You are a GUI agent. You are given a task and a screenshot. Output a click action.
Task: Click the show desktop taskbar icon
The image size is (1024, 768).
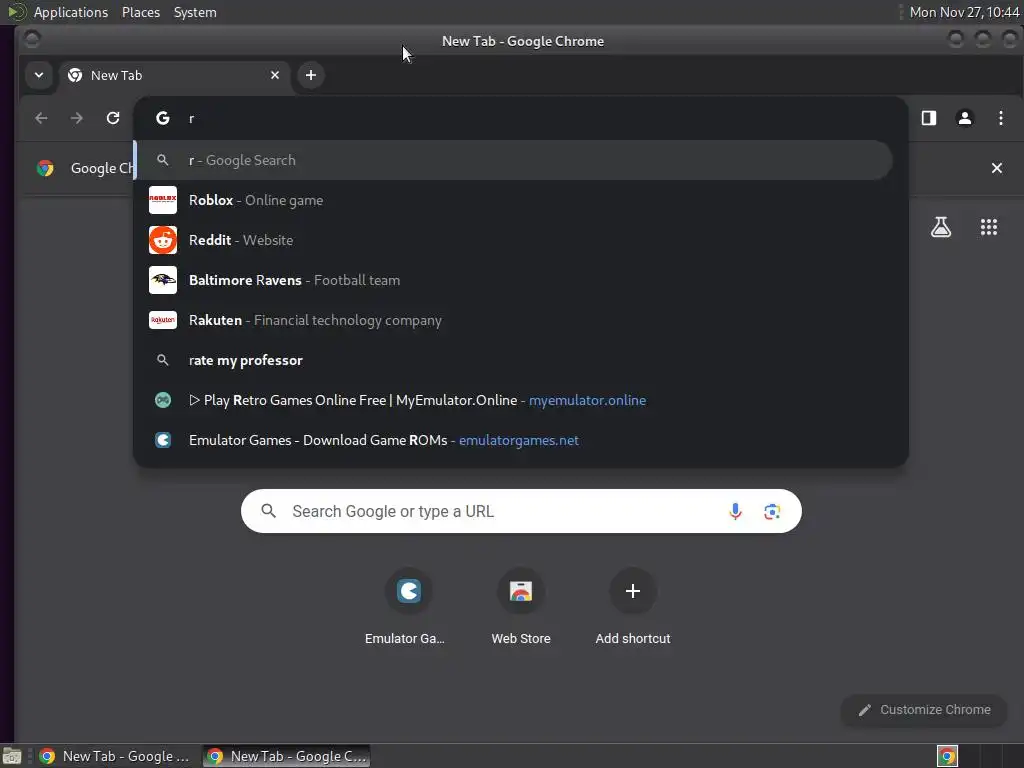(12, 756)
